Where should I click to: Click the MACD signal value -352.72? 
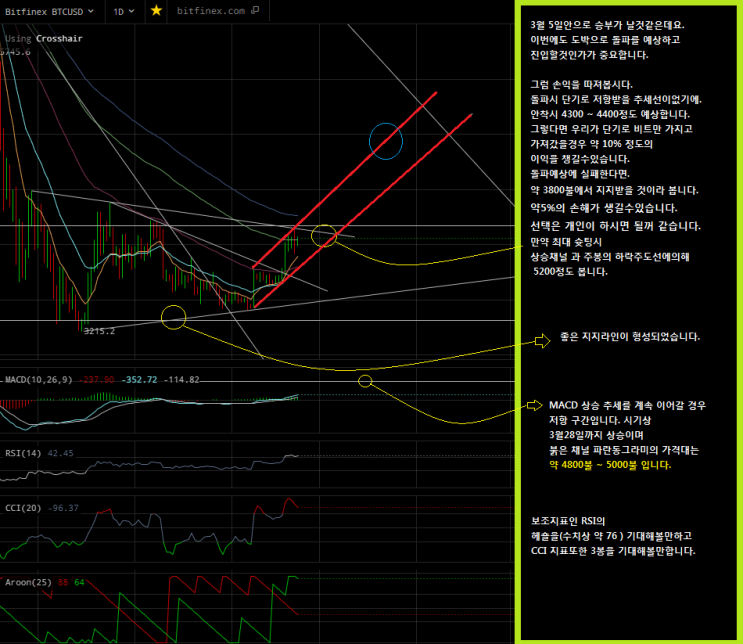[139, 380]
